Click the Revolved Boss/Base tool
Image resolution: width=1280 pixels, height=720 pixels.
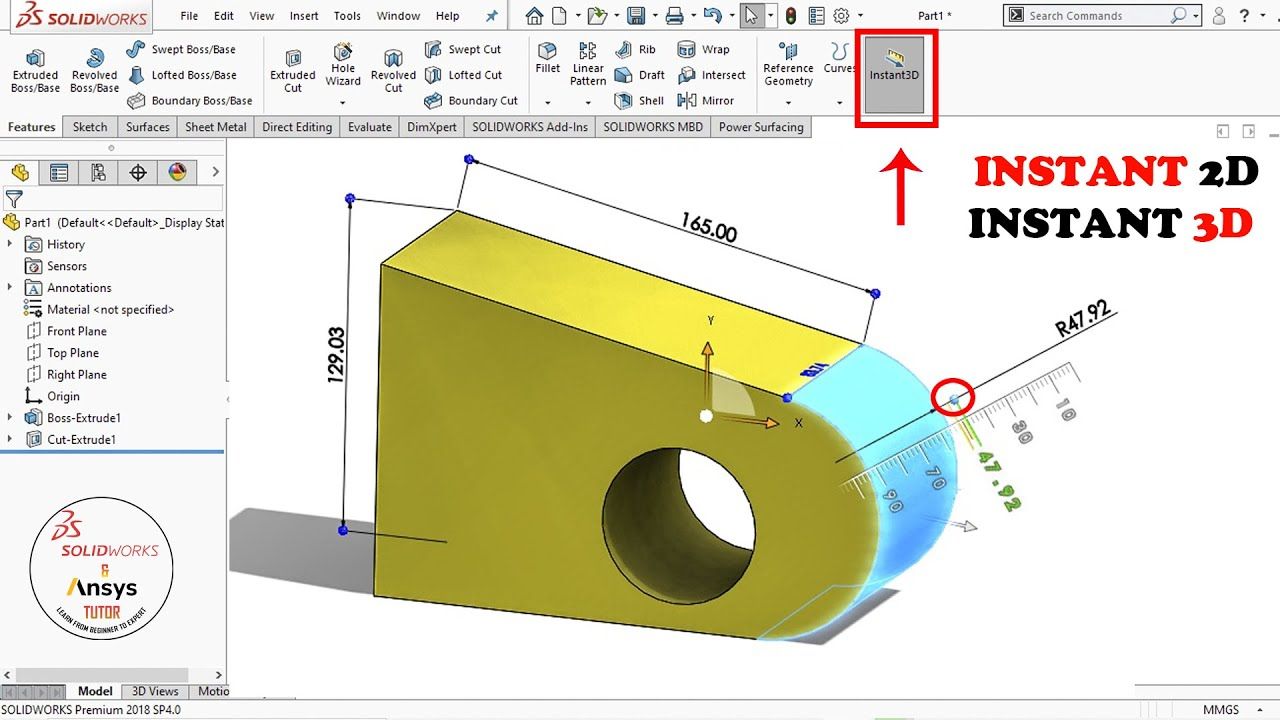[94, 70]
